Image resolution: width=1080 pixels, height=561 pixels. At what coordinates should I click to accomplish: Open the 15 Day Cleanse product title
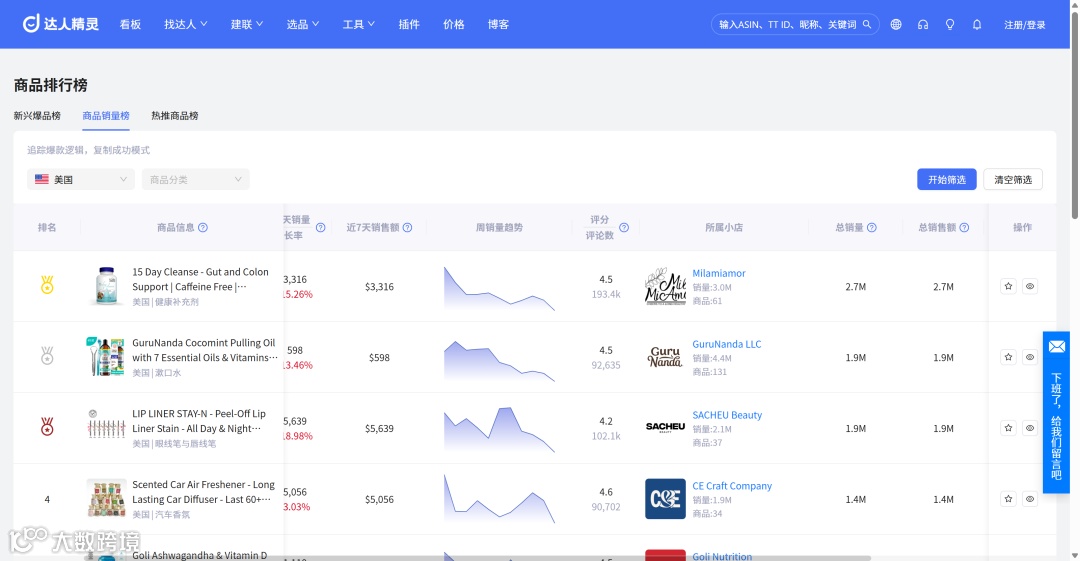[200, 279]
